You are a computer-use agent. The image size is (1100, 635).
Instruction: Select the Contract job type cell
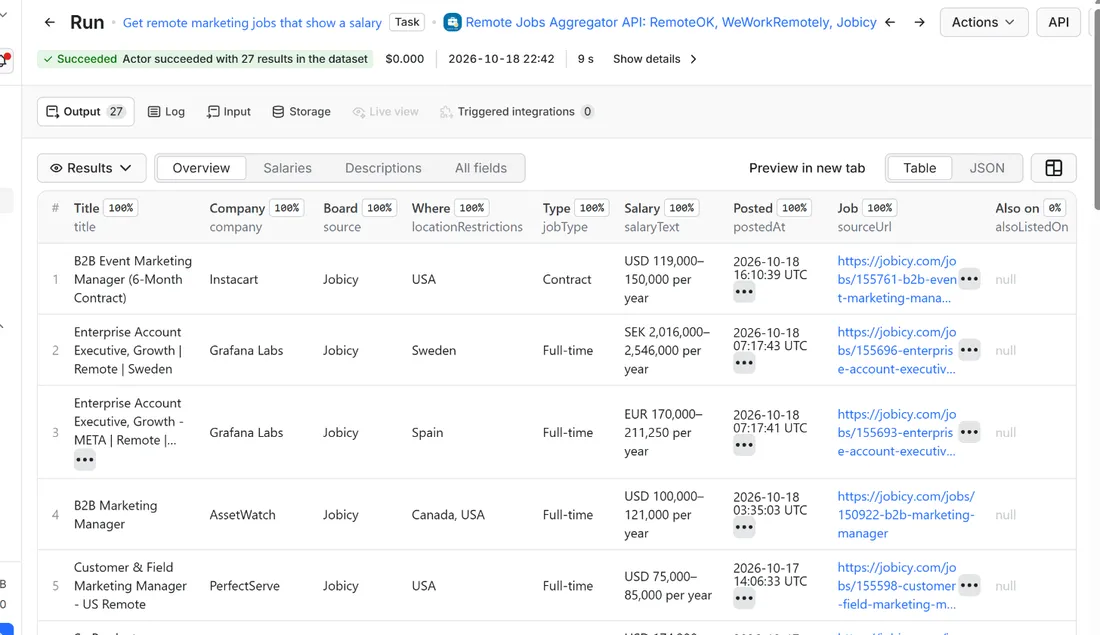click(567, 279)
